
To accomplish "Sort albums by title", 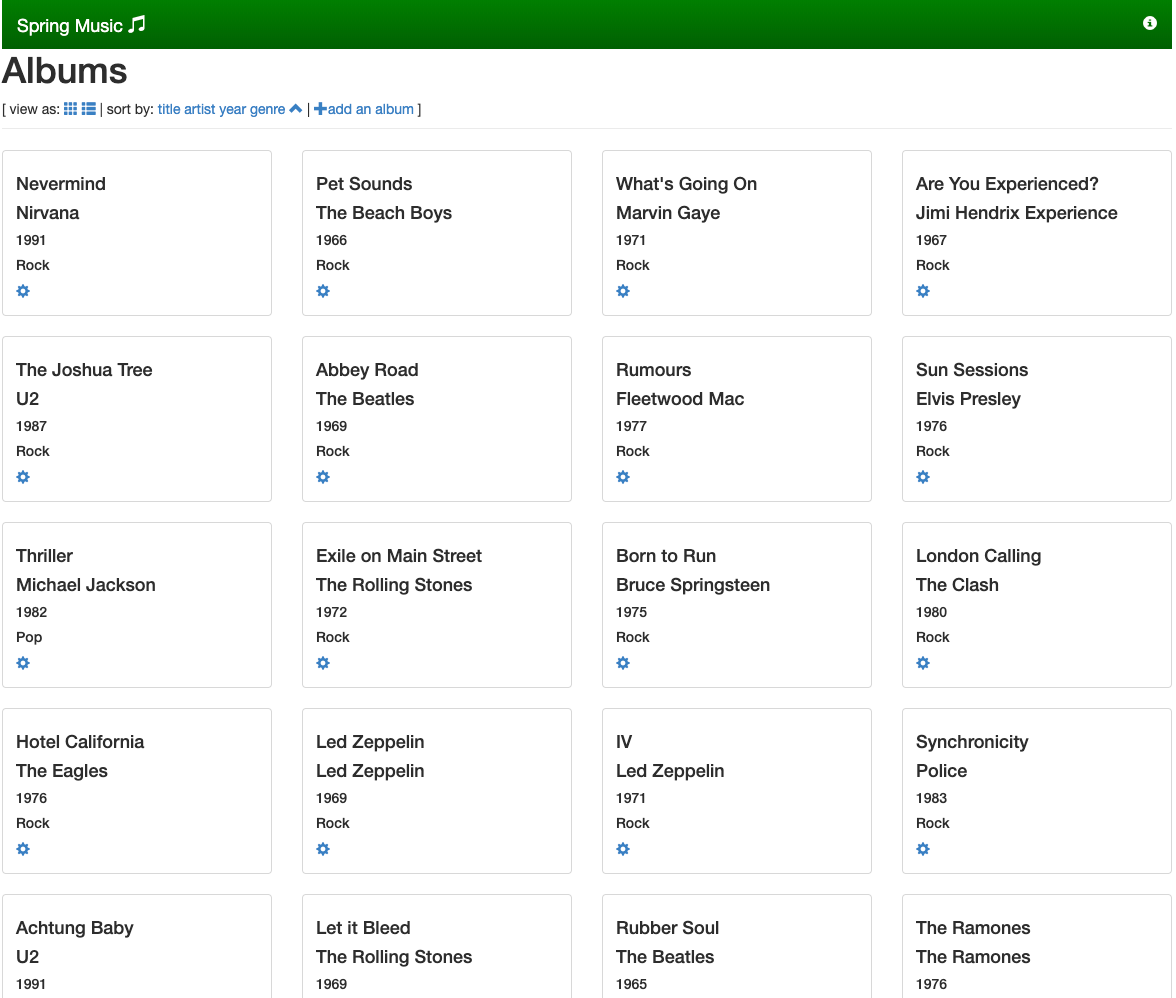I will tap(169, 109).
